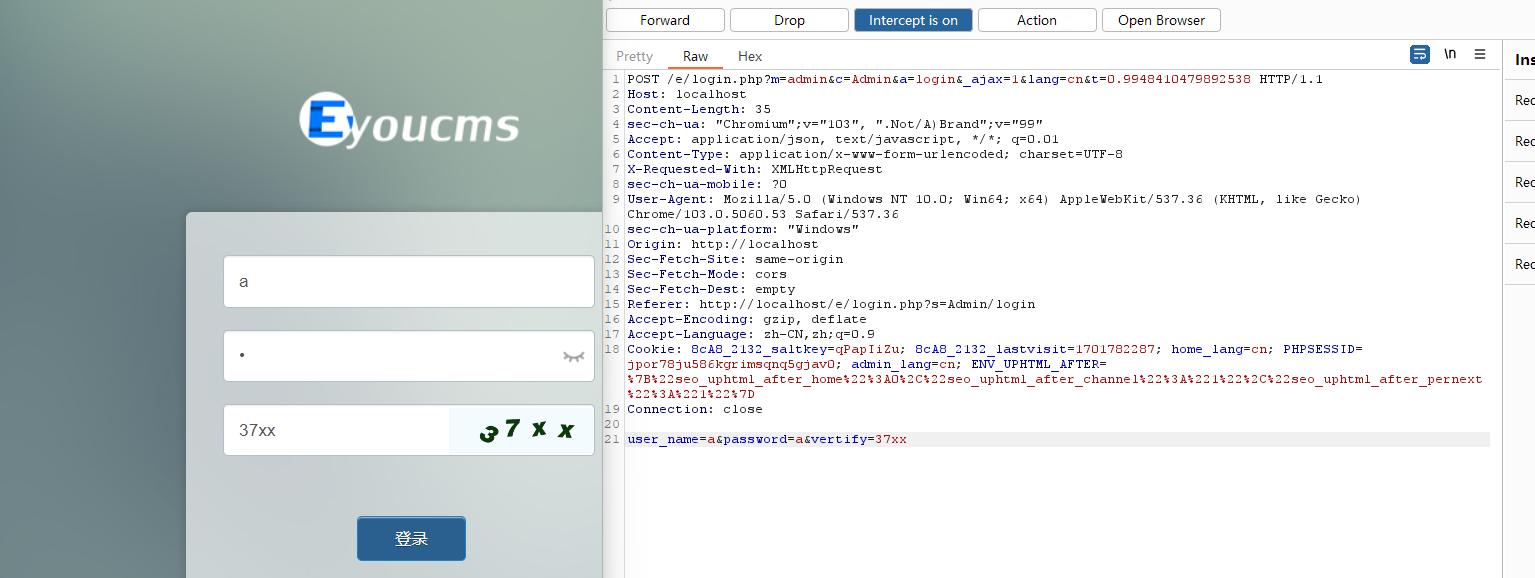Screen dimensions: 1535x578
Task: Switch to the Hex view tab
Action: [750, 57]
